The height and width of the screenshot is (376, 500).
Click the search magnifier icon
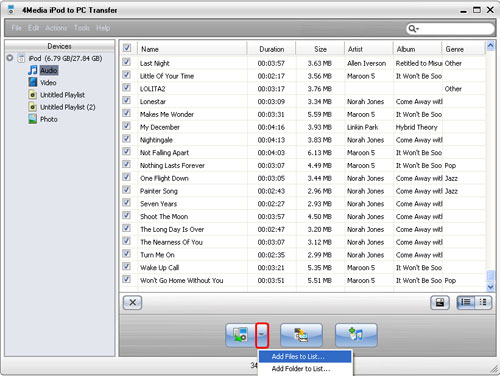click(x=413, y=29)
